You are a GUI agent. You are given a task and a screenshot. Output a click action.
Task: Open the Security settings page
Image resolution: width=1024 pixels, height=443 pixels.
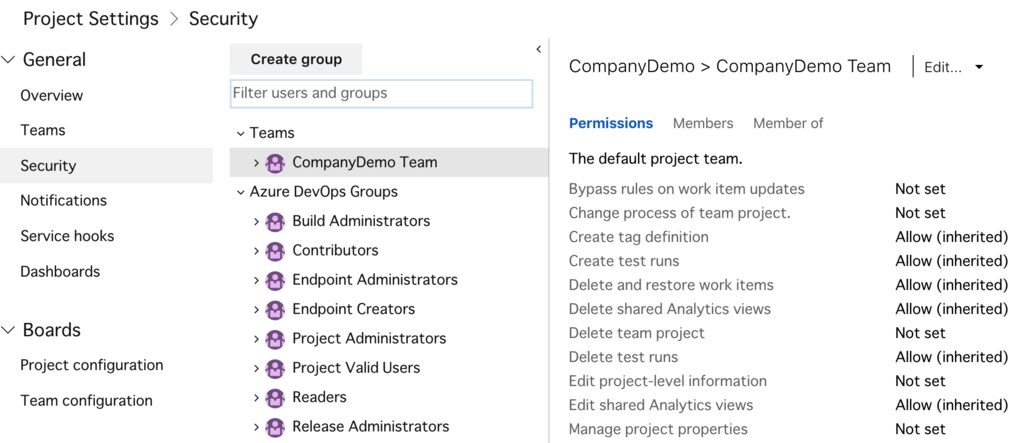coord(106,165)
